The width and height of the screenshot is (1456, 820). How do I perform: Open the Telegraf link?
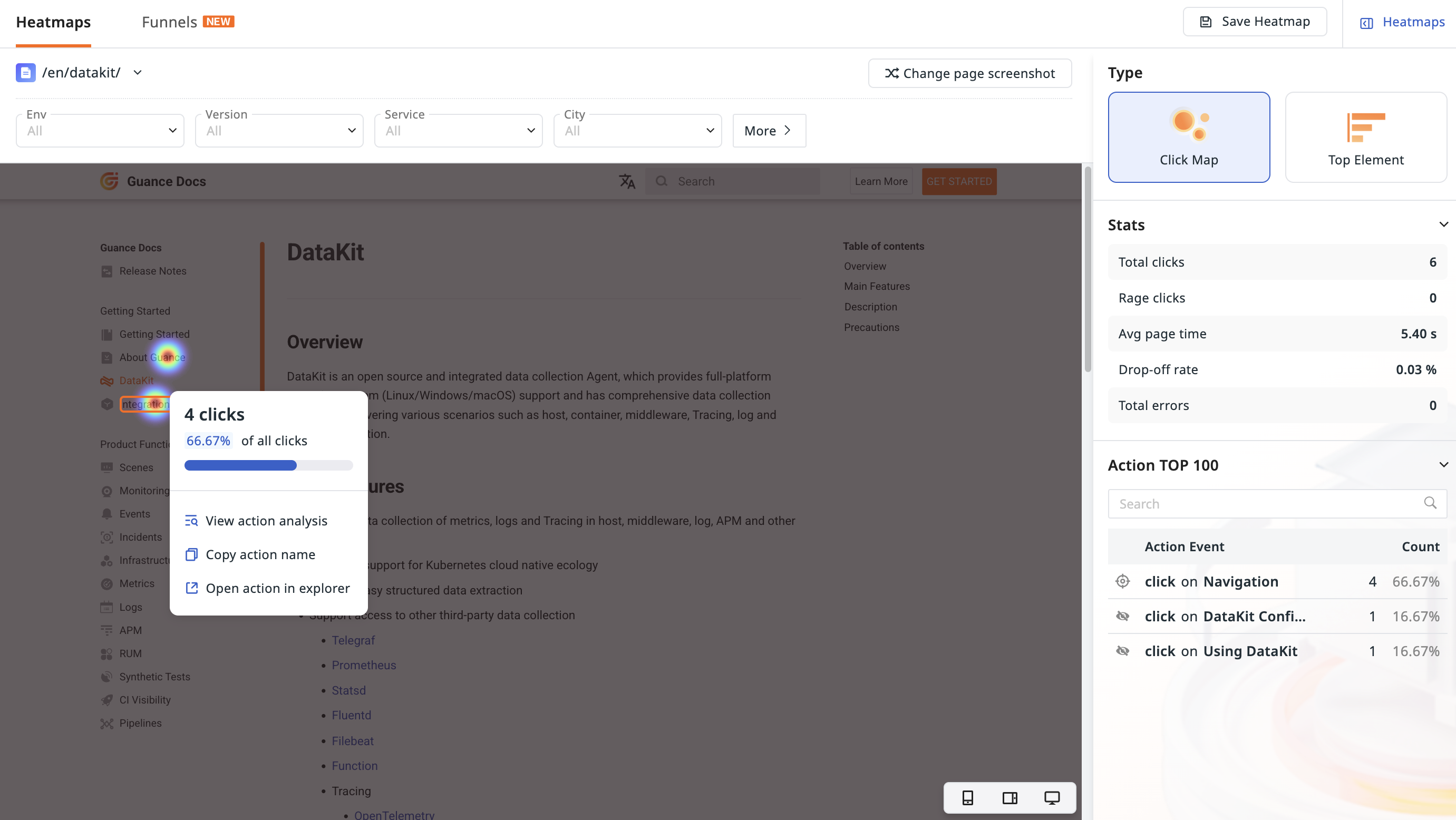(x=353, y=640)
